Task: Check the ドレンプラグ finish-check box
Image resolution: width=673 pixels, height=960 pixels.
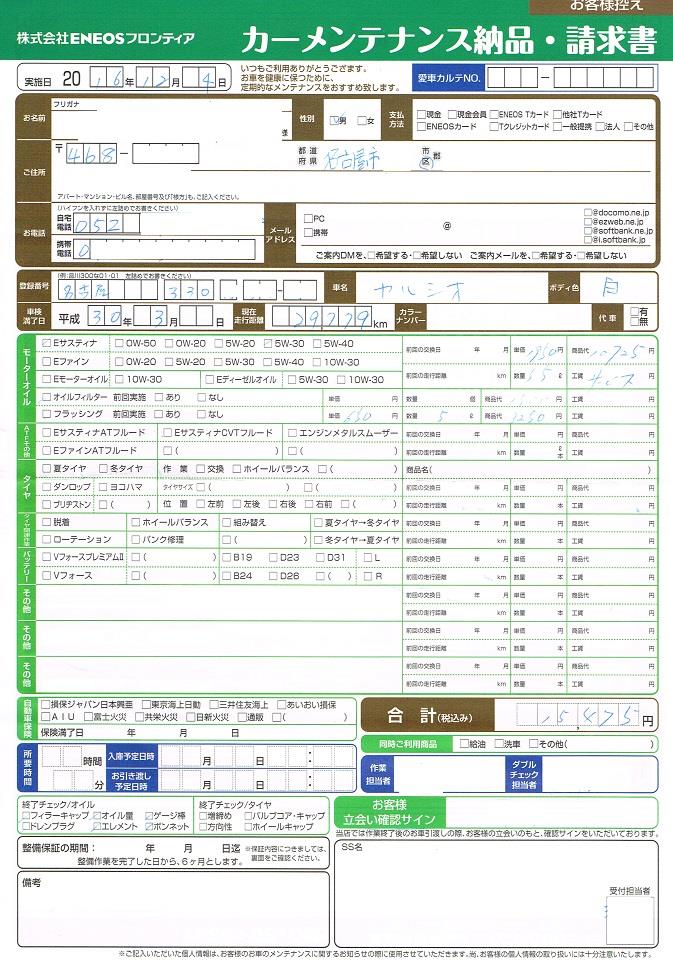Action: (26, 826)
